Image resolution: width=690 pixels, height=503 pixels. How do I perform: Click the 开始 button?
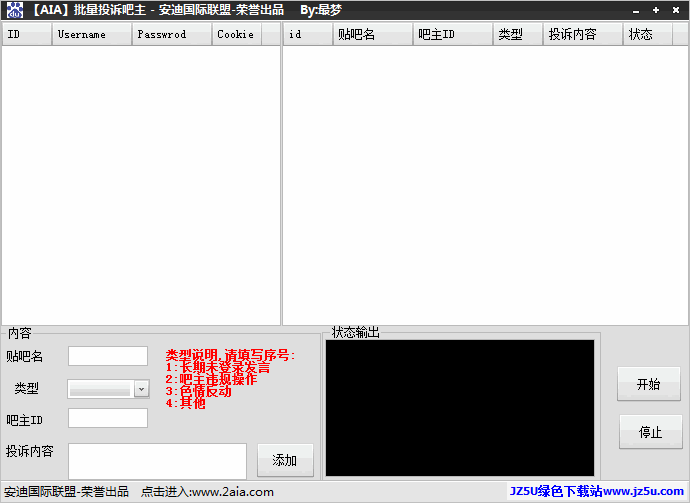tap(649, 384)
